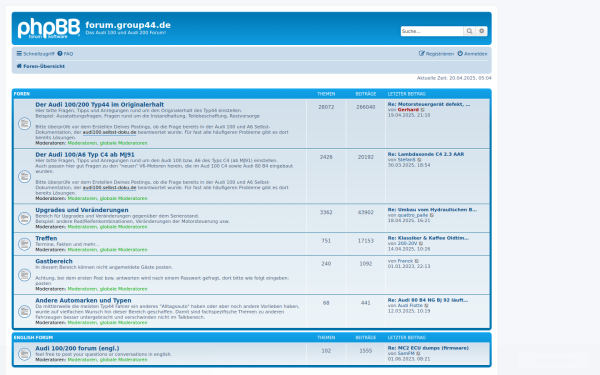Jump to latest post icon next to SamFM
The image size is (600, 375).
coord(418,354)
